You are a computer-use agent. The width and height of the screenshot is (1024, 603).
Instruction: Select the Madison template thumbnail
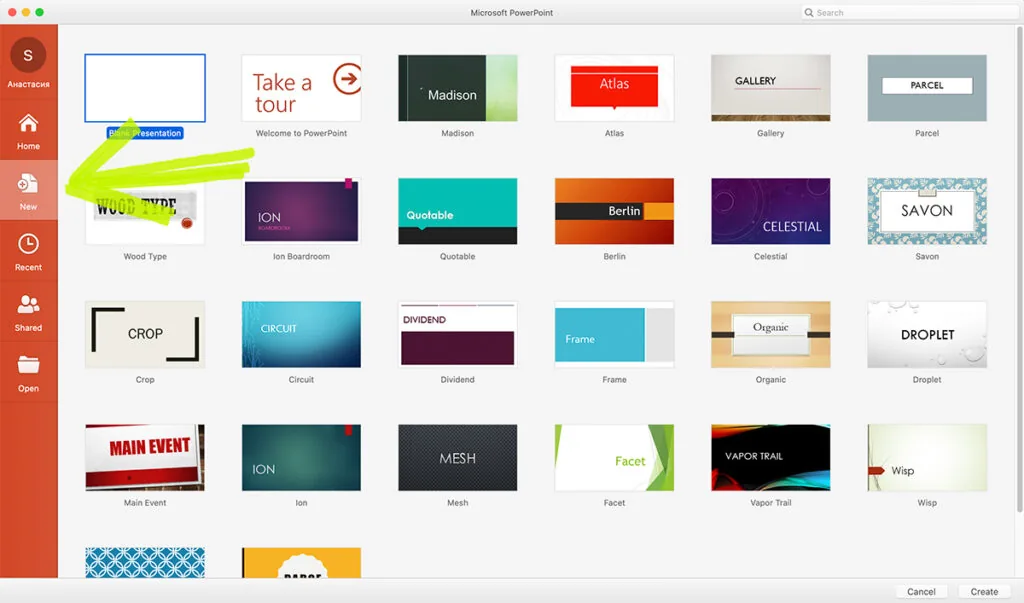(x=458, y=88)
